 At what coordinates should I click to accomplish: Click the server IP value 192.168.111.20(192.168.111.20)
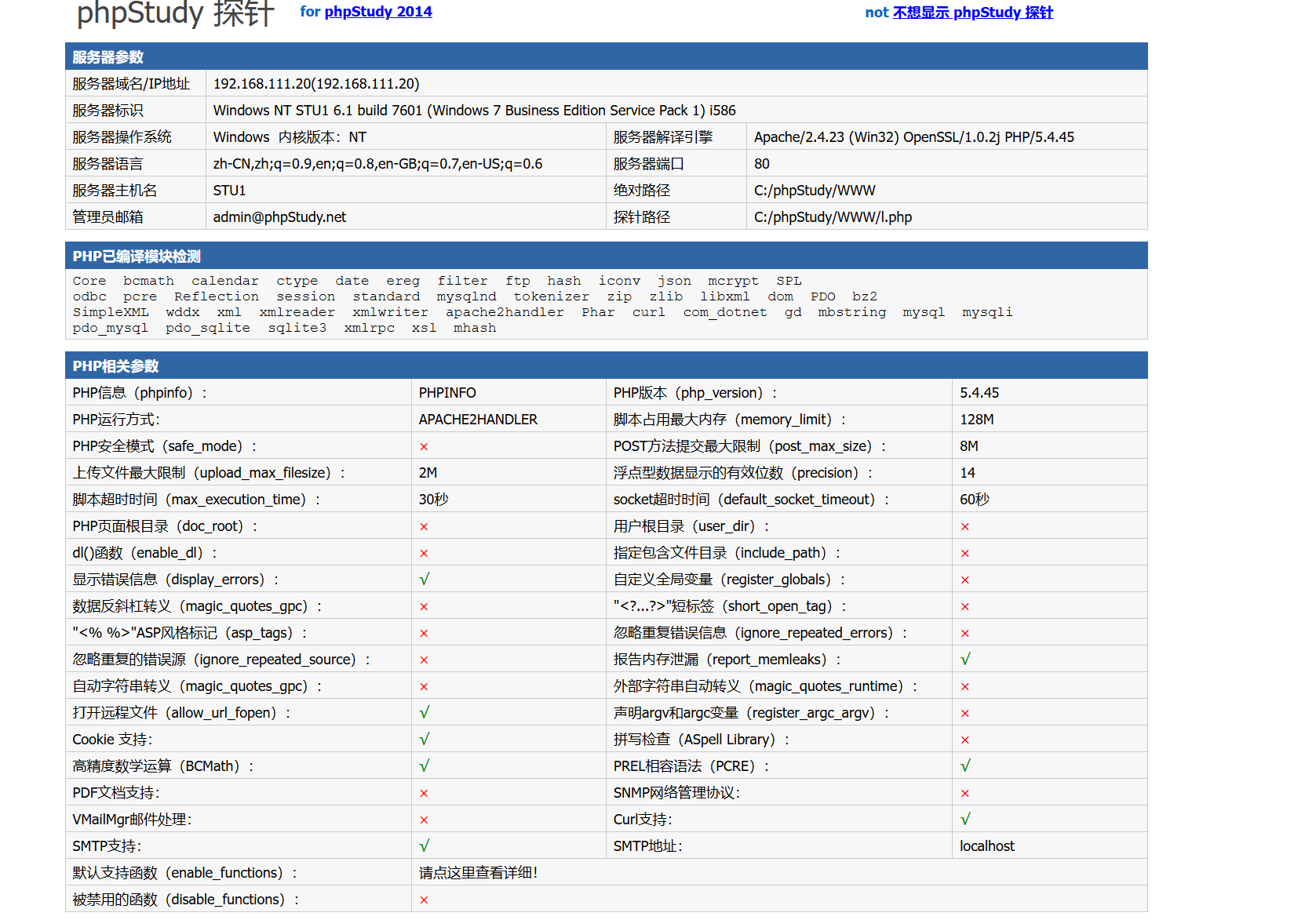316,84
